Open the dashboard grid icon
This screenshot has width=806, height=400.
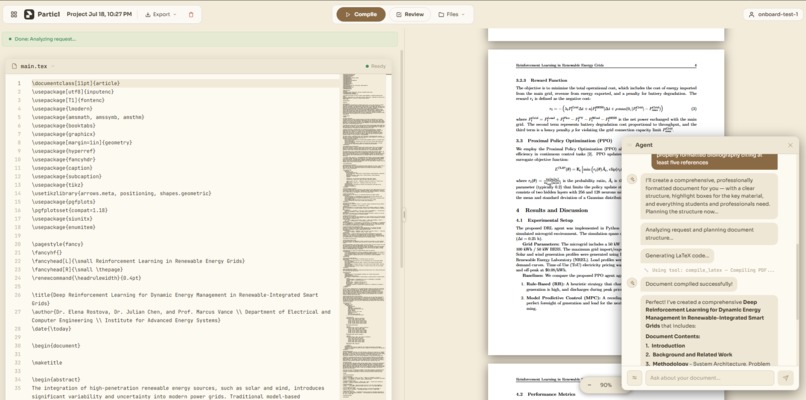click(x=14, y=14)
